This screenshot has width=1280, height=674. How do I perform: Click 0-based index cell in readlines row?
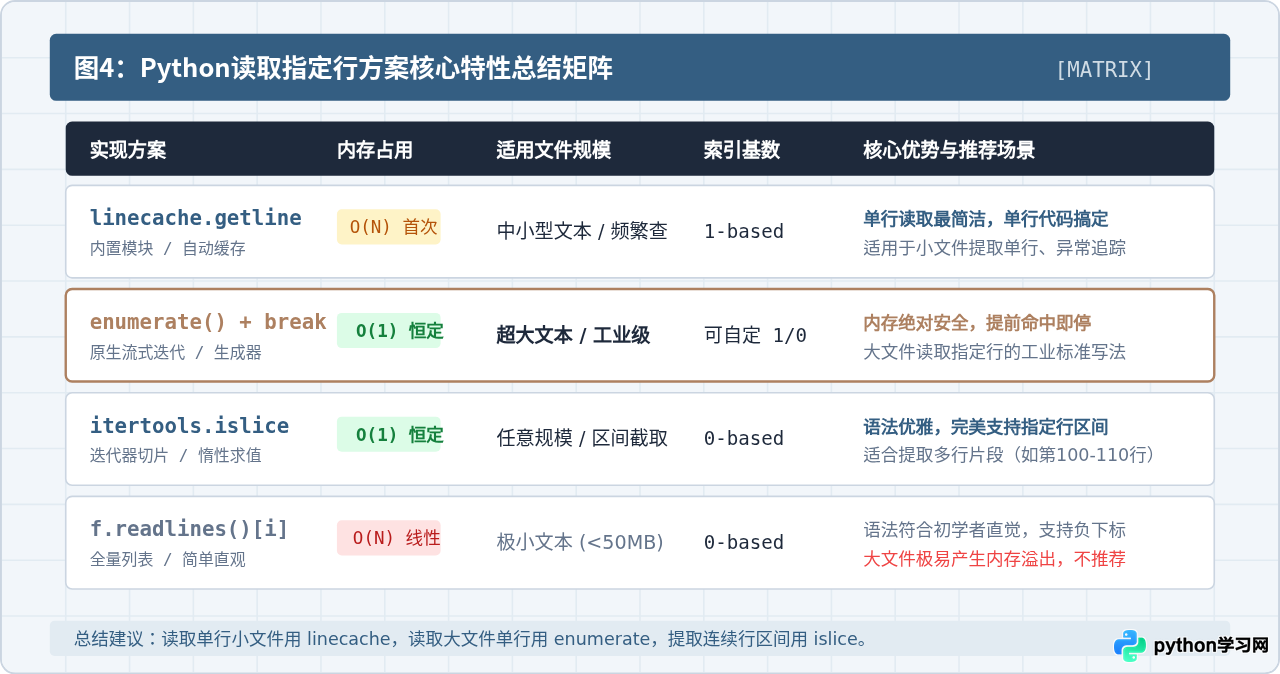tap(744, 542)
